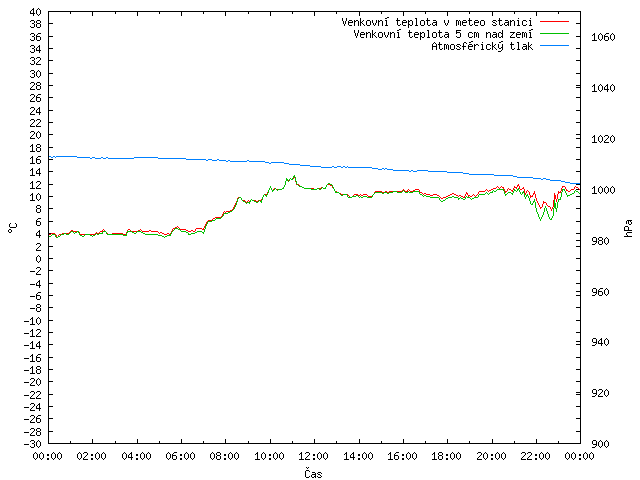Click the 30 label on temperature axis
Viewport: 640px width, 480px height.
pyautogui.click(x=36, y=74)
